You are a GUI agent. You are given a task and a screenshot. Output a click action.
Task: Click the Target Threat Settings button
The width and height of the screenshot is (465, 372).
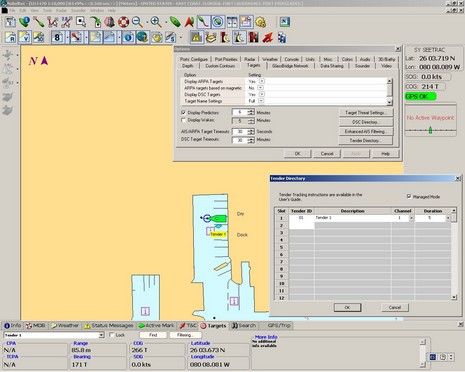(x=365, y=113)
